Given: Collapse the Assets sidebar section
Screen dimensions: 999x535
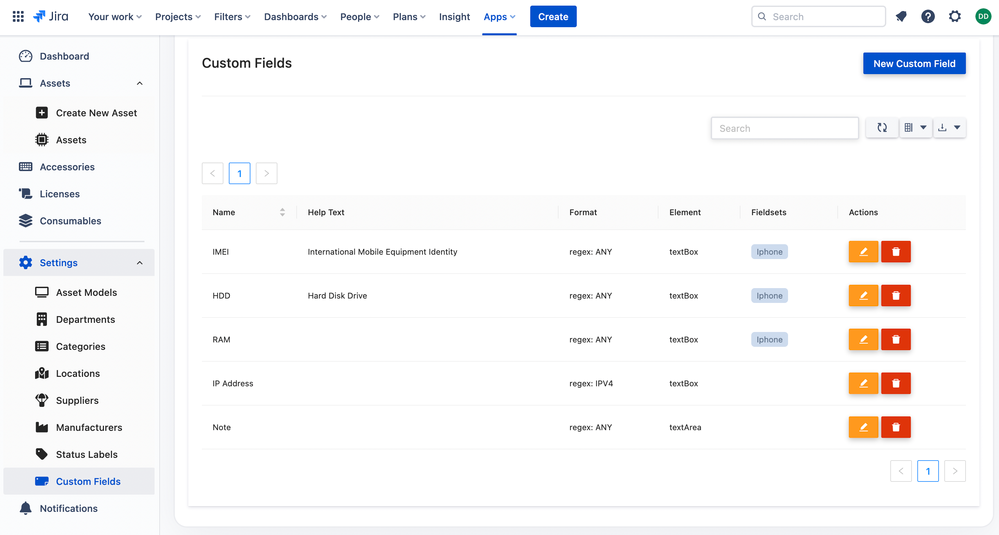Looking at the screenshot, I should point(140,83).
